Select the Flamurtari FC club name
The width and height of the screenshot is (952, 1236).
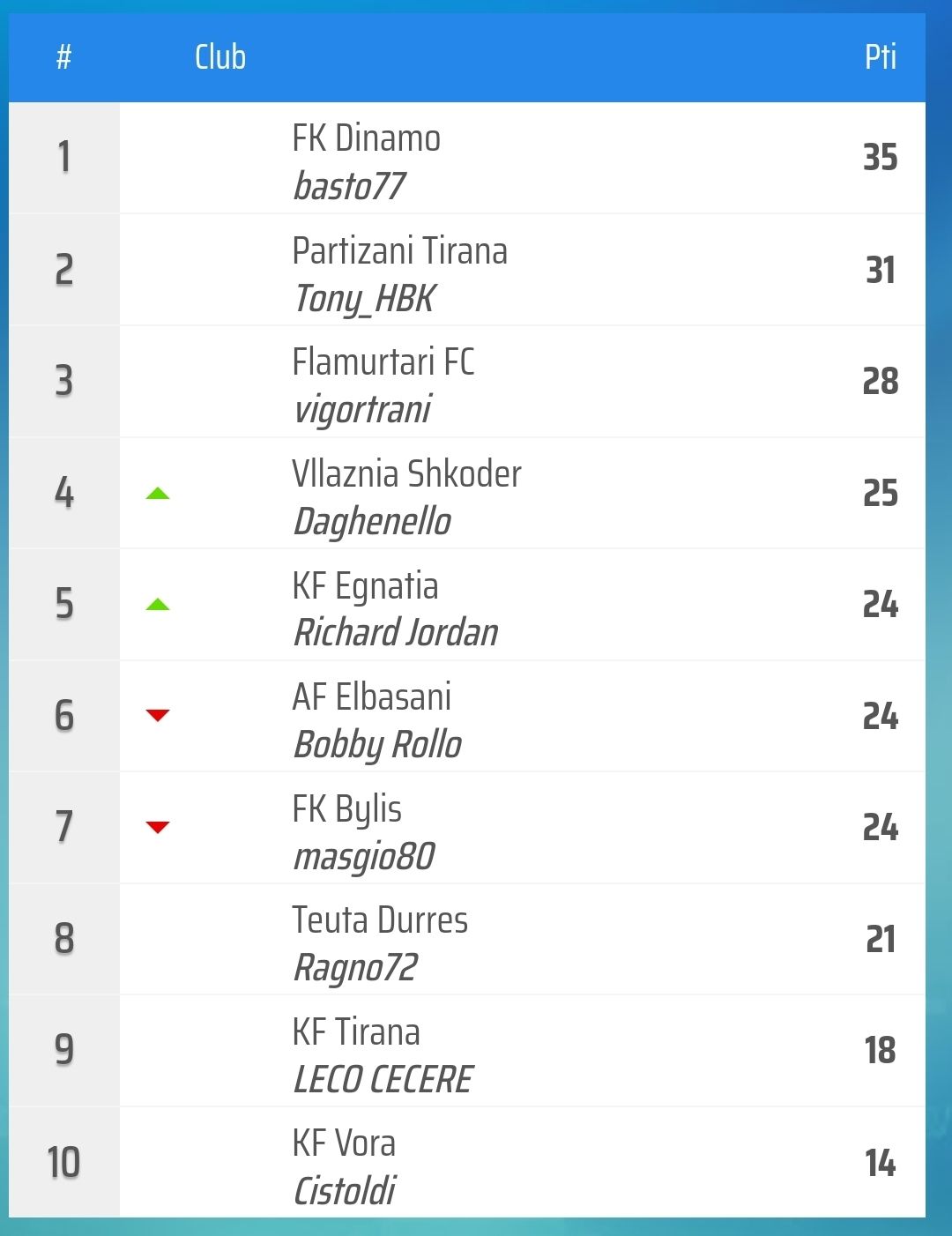pyautogui.click(x=383, y=362)
